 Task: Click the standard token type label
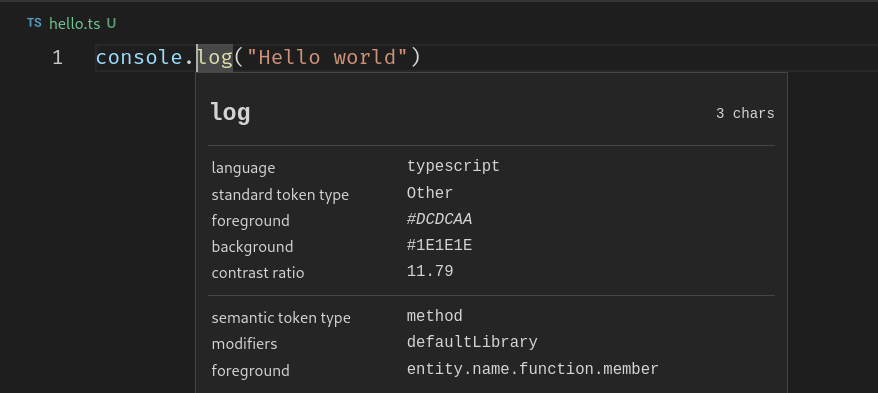(x=280, y=195)
